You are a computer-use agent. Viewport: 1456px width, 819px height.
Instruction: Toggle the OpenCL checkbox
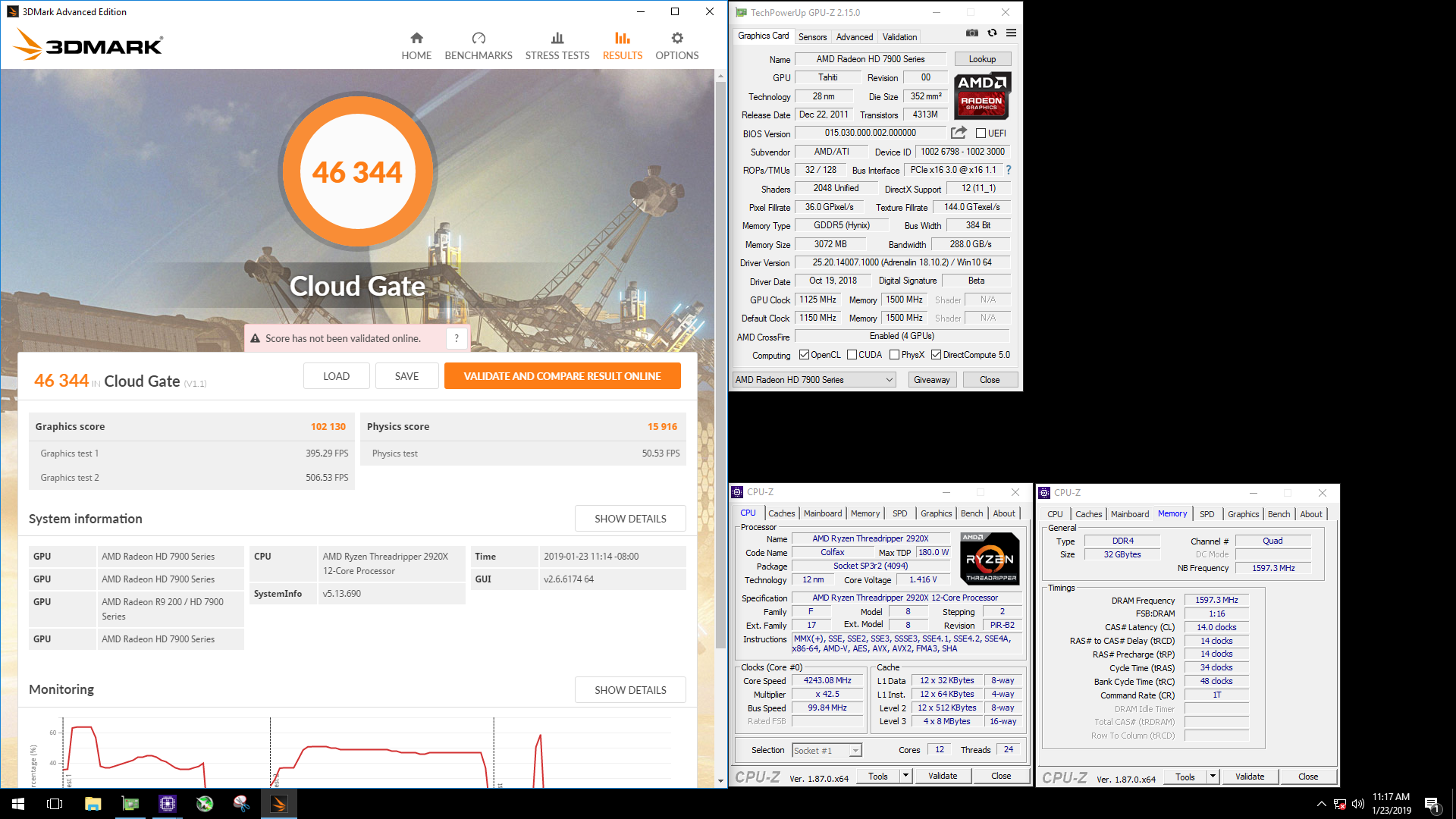[x=805, y=355]
